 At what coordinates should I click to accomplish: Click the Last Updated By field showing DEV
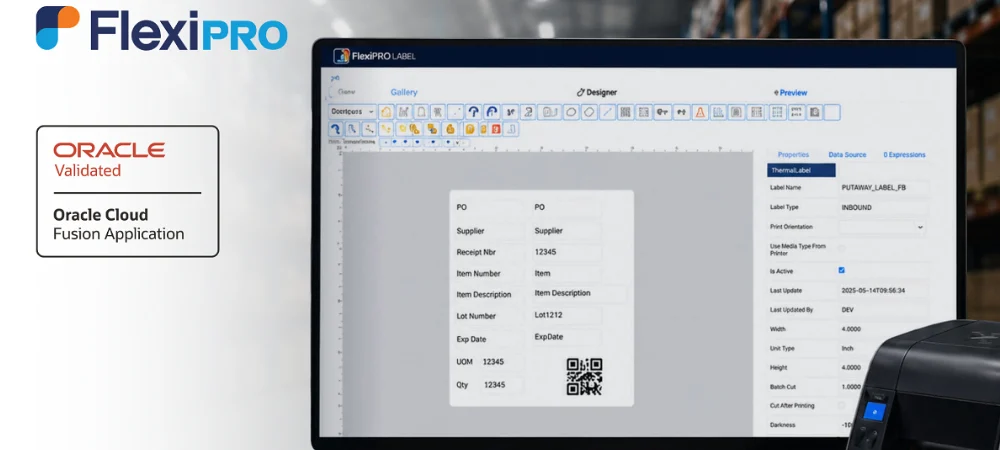pyautogui.click(x=883, y=310)
